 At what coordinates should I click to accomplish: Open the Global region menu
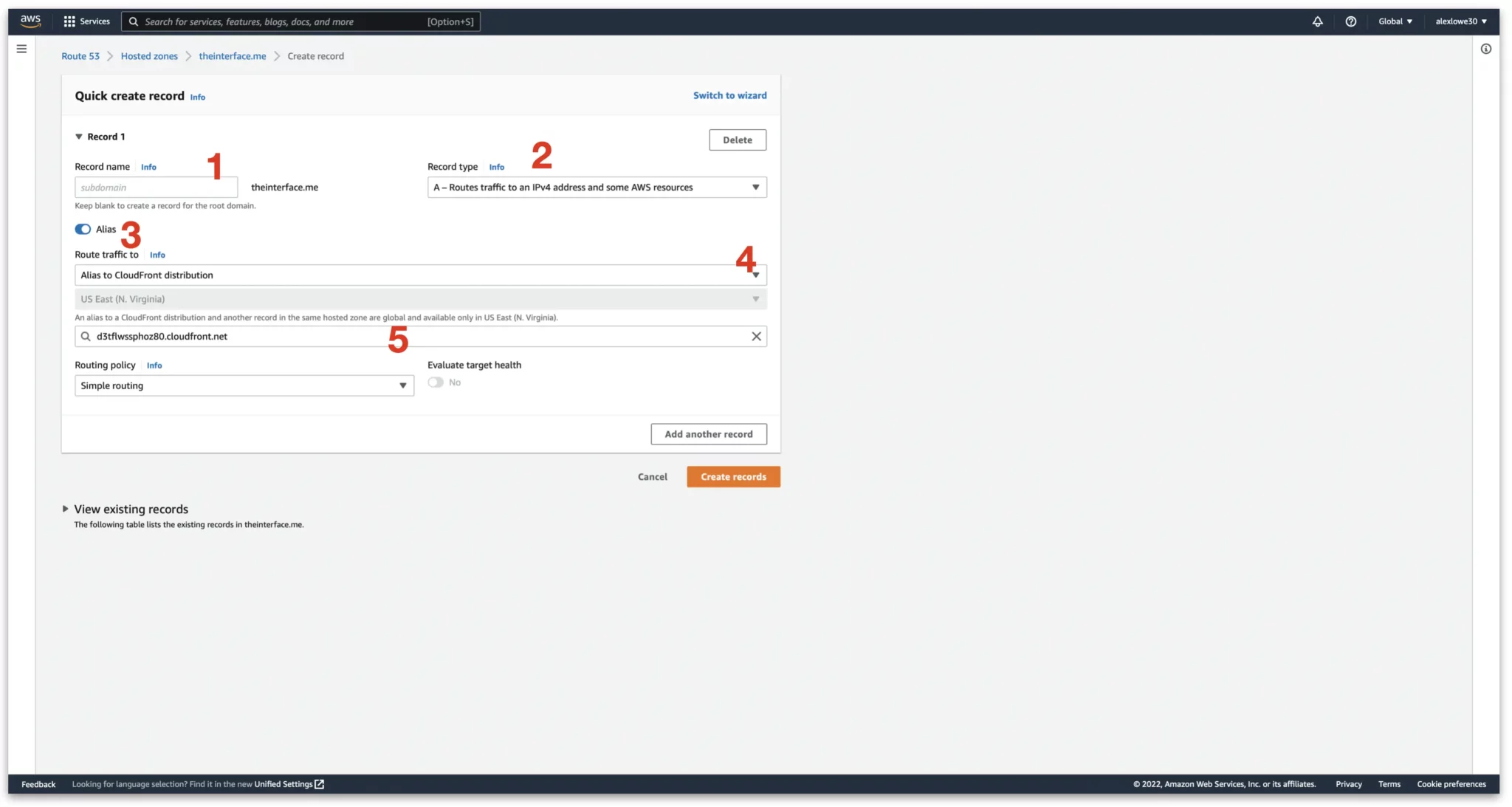click(x=1395, y=21)
